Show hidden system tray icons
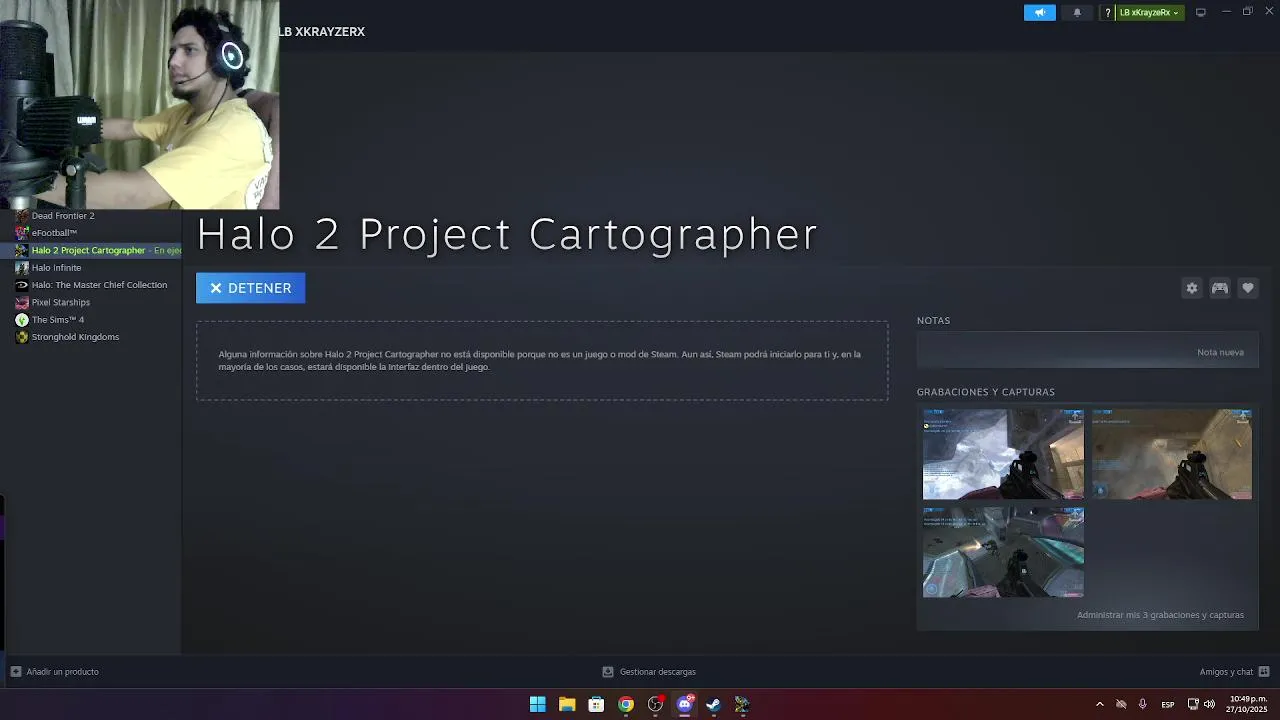Viewport: 1280px width, 720px height. pyautogui.click(x=1100, y=704)
